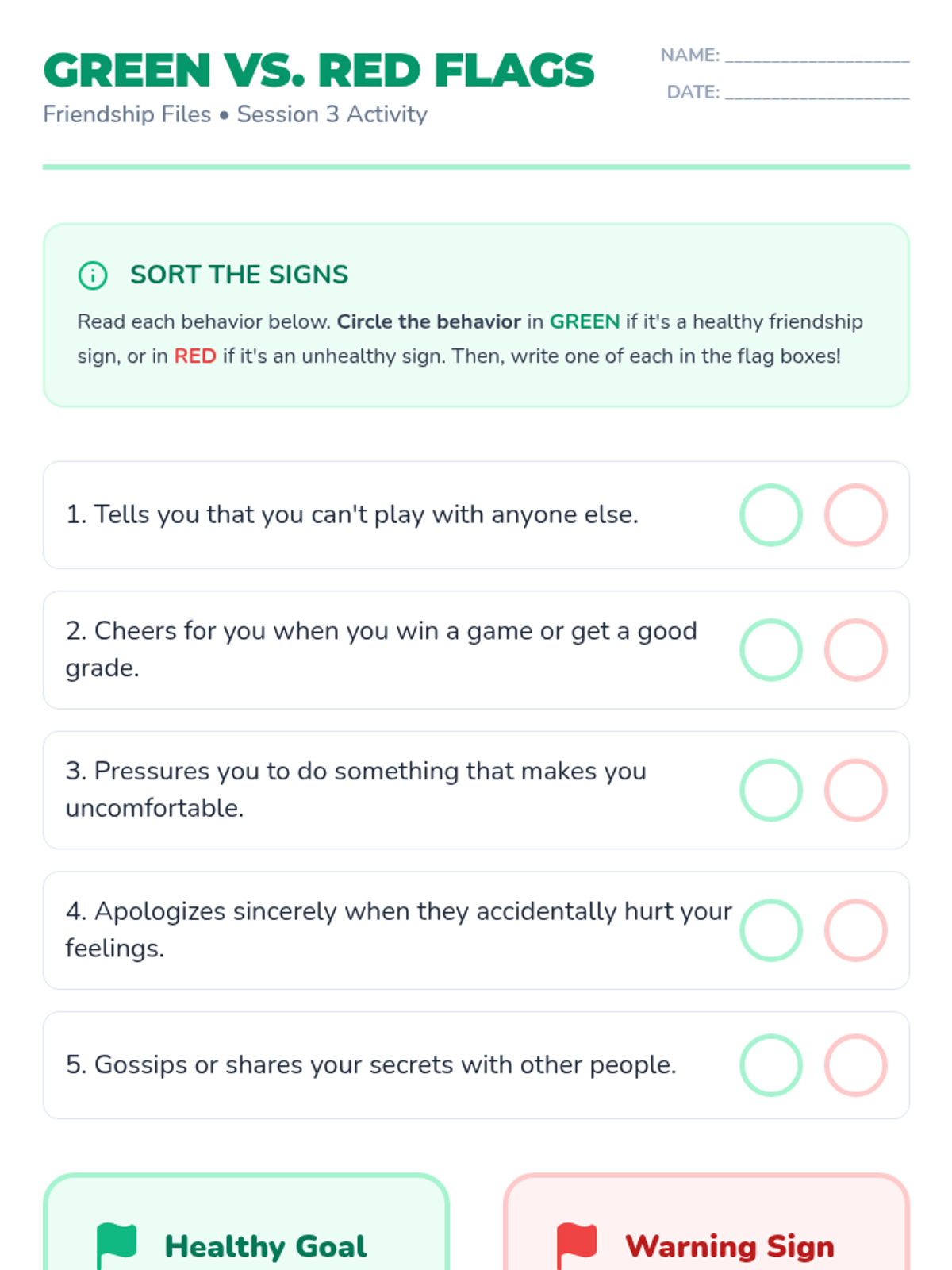This screenshot has height=1270, width=952.
Task: Choose the green circle for the pressures behavior
Action: pyautogui.click(x=770, y=790)
